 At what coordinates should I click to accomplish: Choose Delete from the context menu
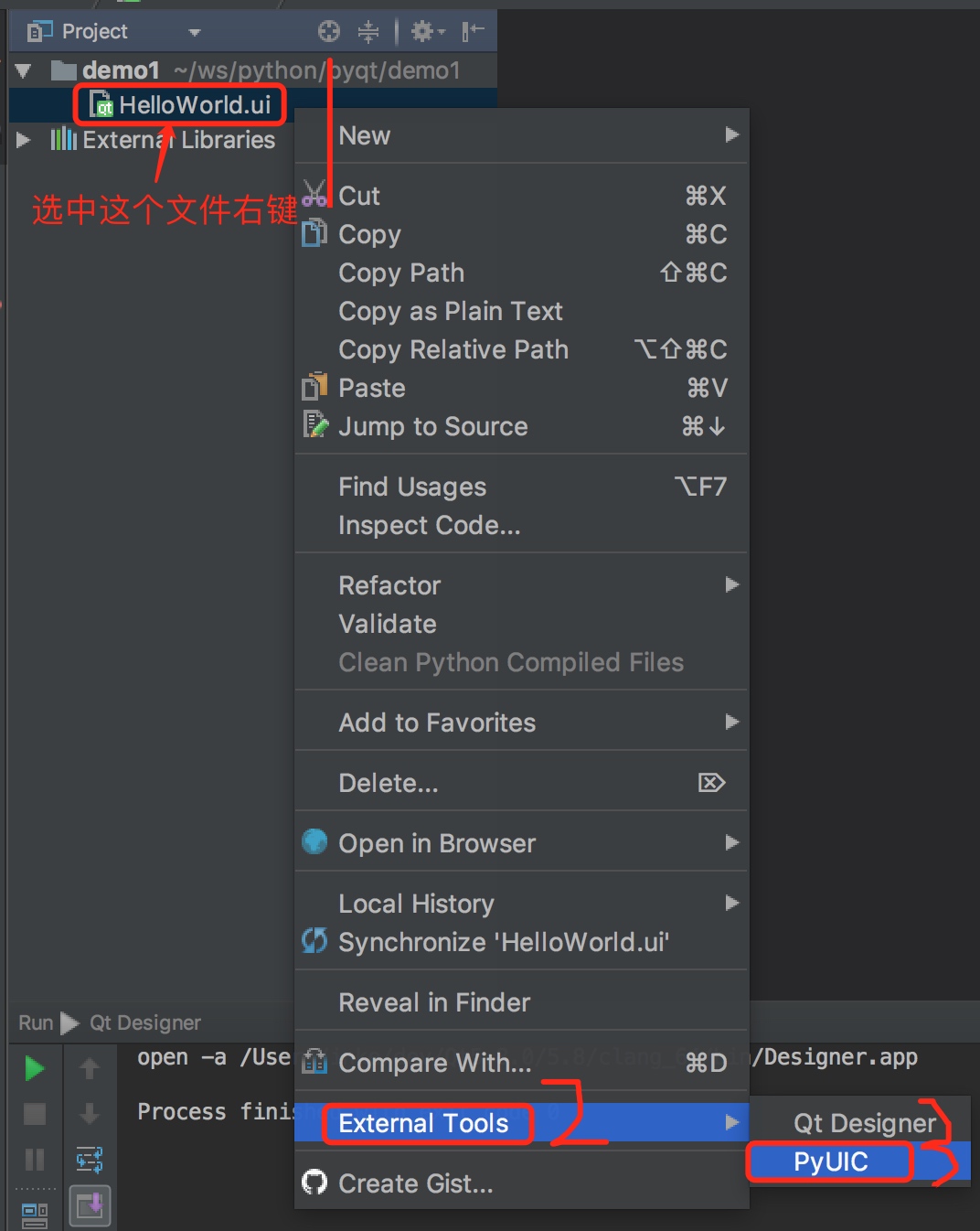[389, 783]
